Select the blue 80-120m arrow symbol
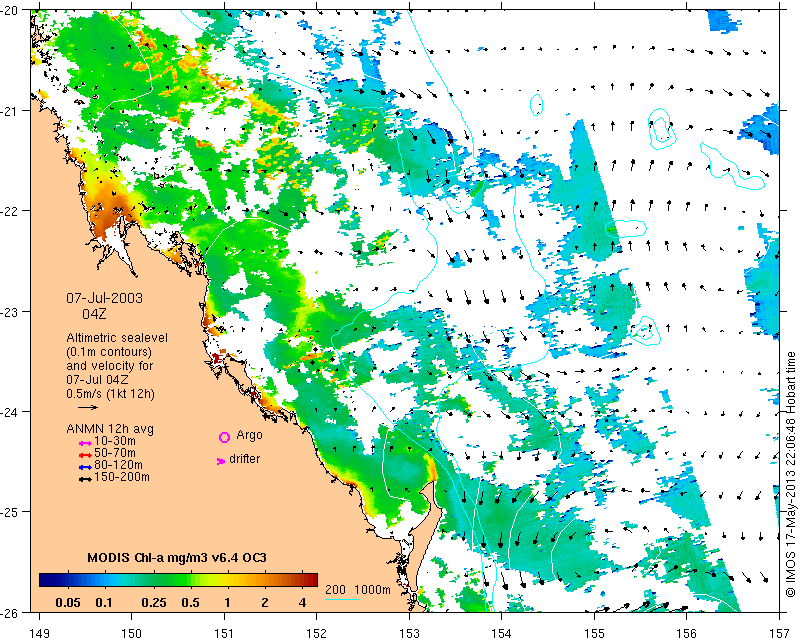Screen dimensions: 800x640 click(x=85, y=467)
